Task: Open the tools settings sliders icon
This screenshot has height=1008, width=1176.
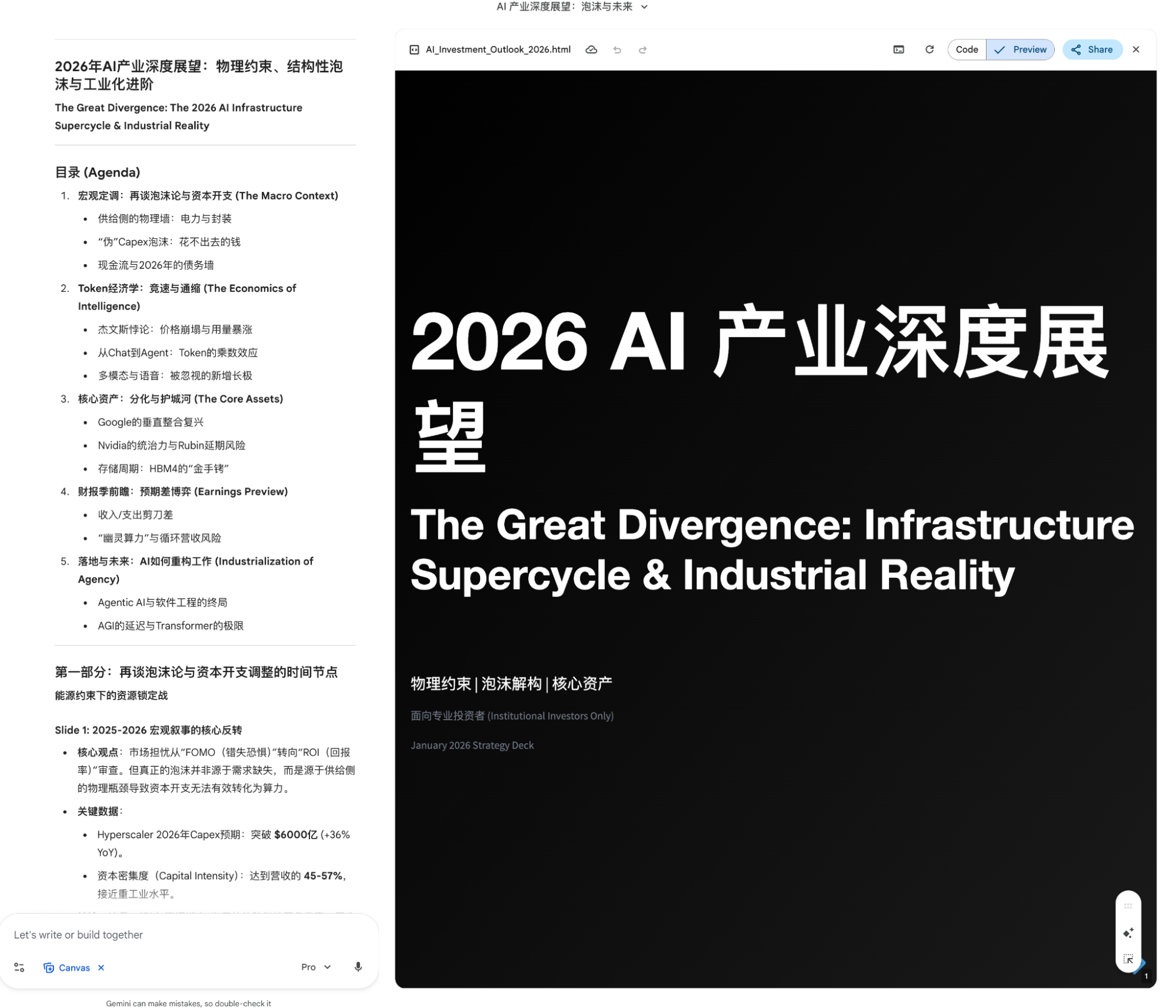Action: (19, 967)
